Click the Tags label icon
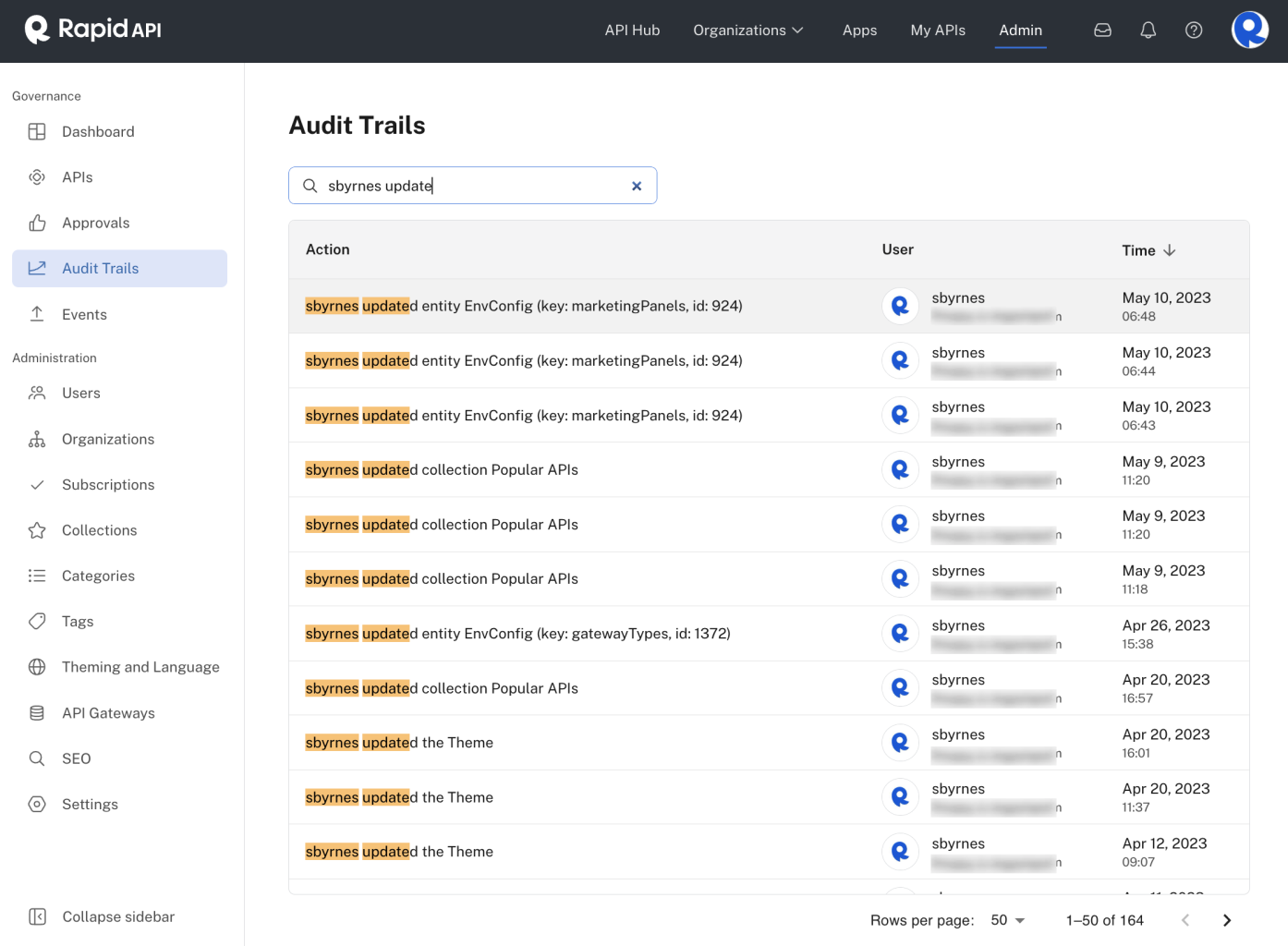 (37, 622)
